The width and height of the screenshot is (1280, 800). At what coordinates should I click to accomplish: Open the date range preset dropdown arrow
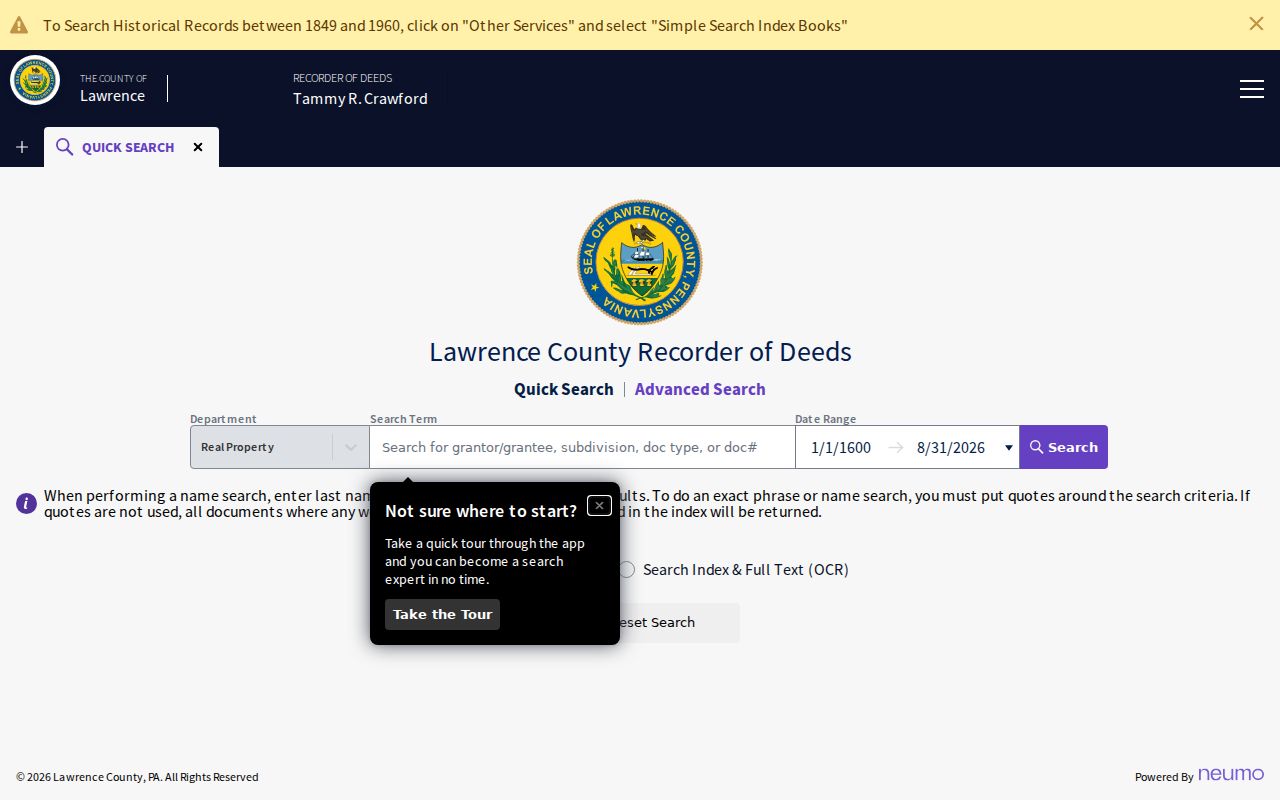coord(1008,448)
